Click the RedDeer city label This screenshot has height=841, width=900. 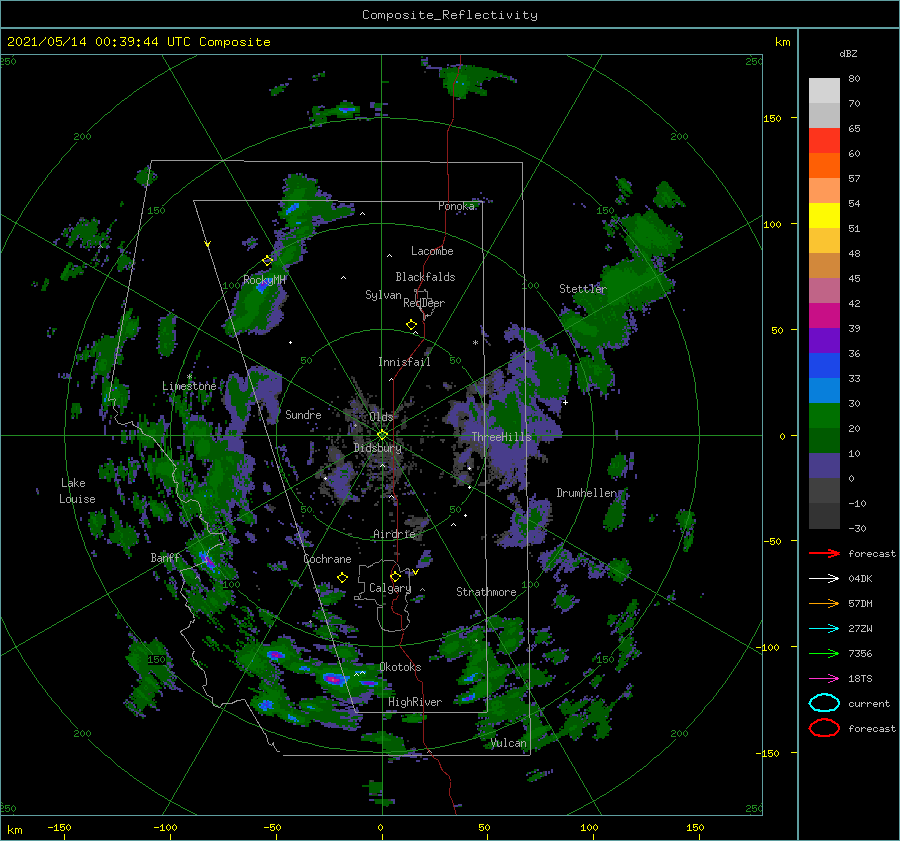424,303
